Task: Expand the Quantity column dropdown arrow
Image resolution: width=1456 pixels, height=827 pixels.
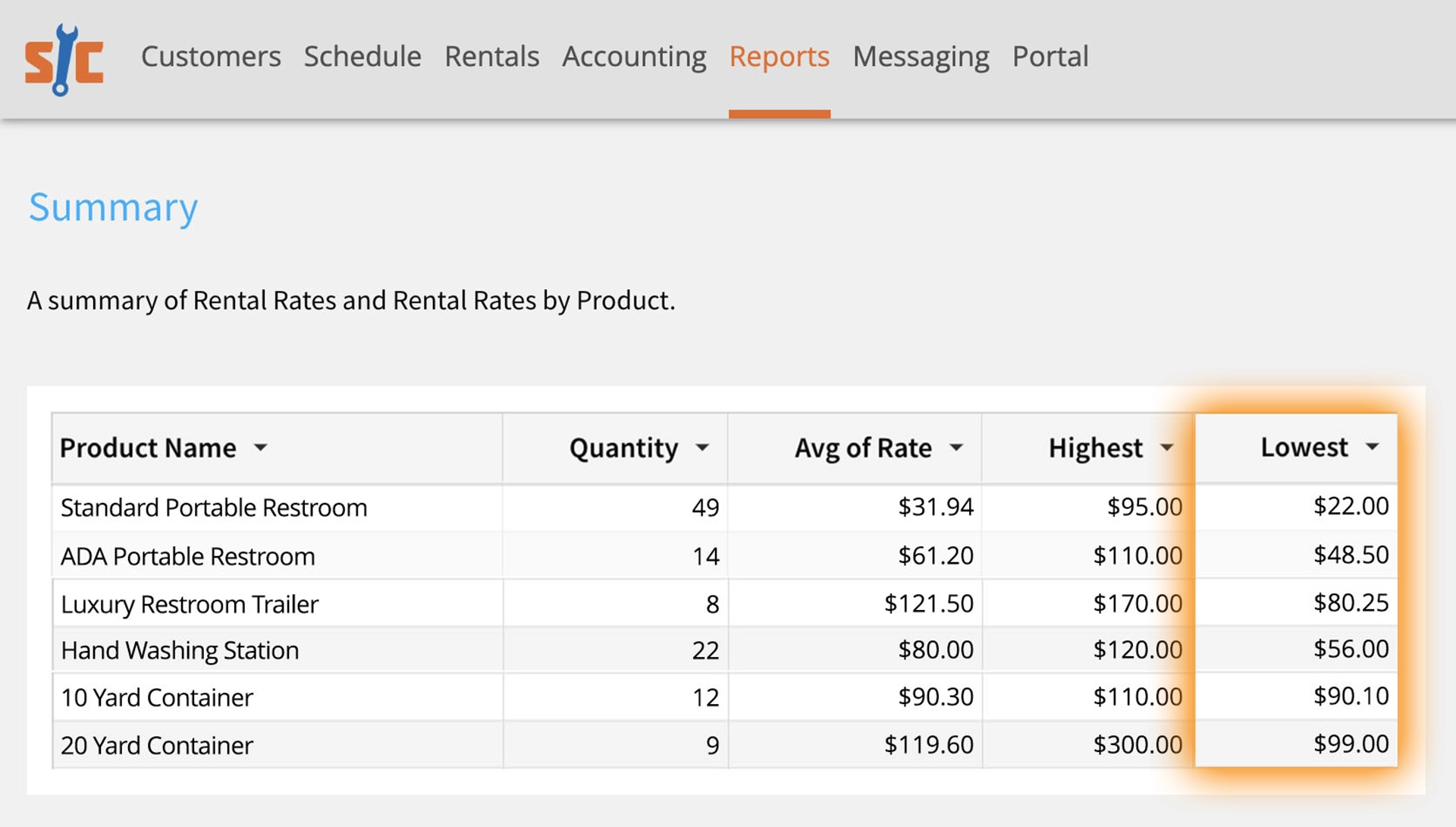Action: [702, 448]
